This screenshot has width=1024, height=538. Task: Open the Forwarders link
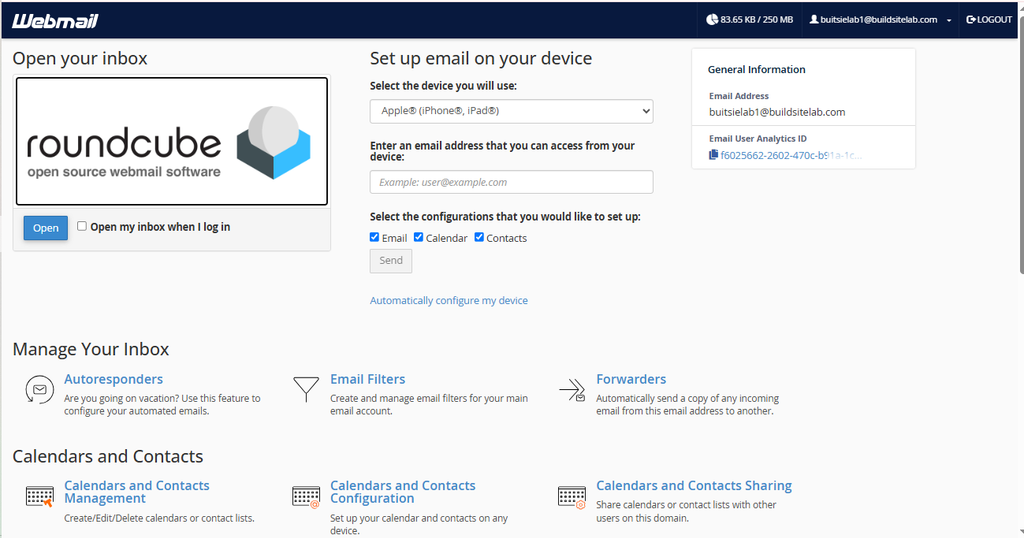point(631,379)
